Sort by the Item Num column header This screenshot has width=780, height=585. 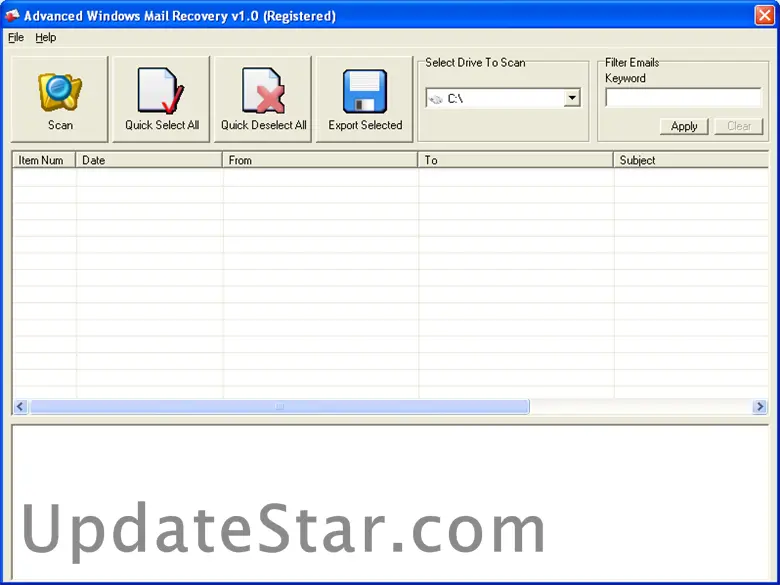(x=44, y=160)
